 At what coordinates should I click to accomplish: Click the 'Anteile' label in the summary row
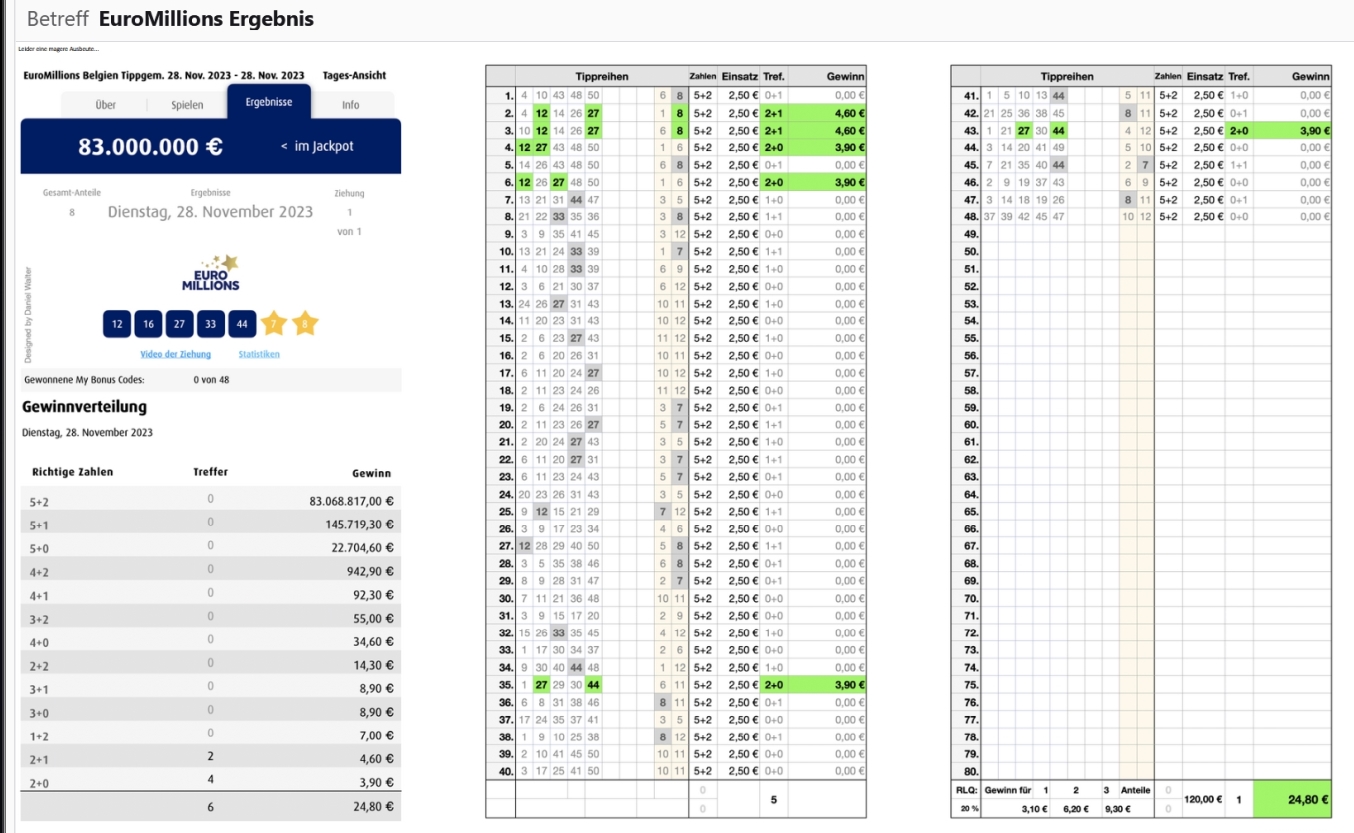point(1135,790)
